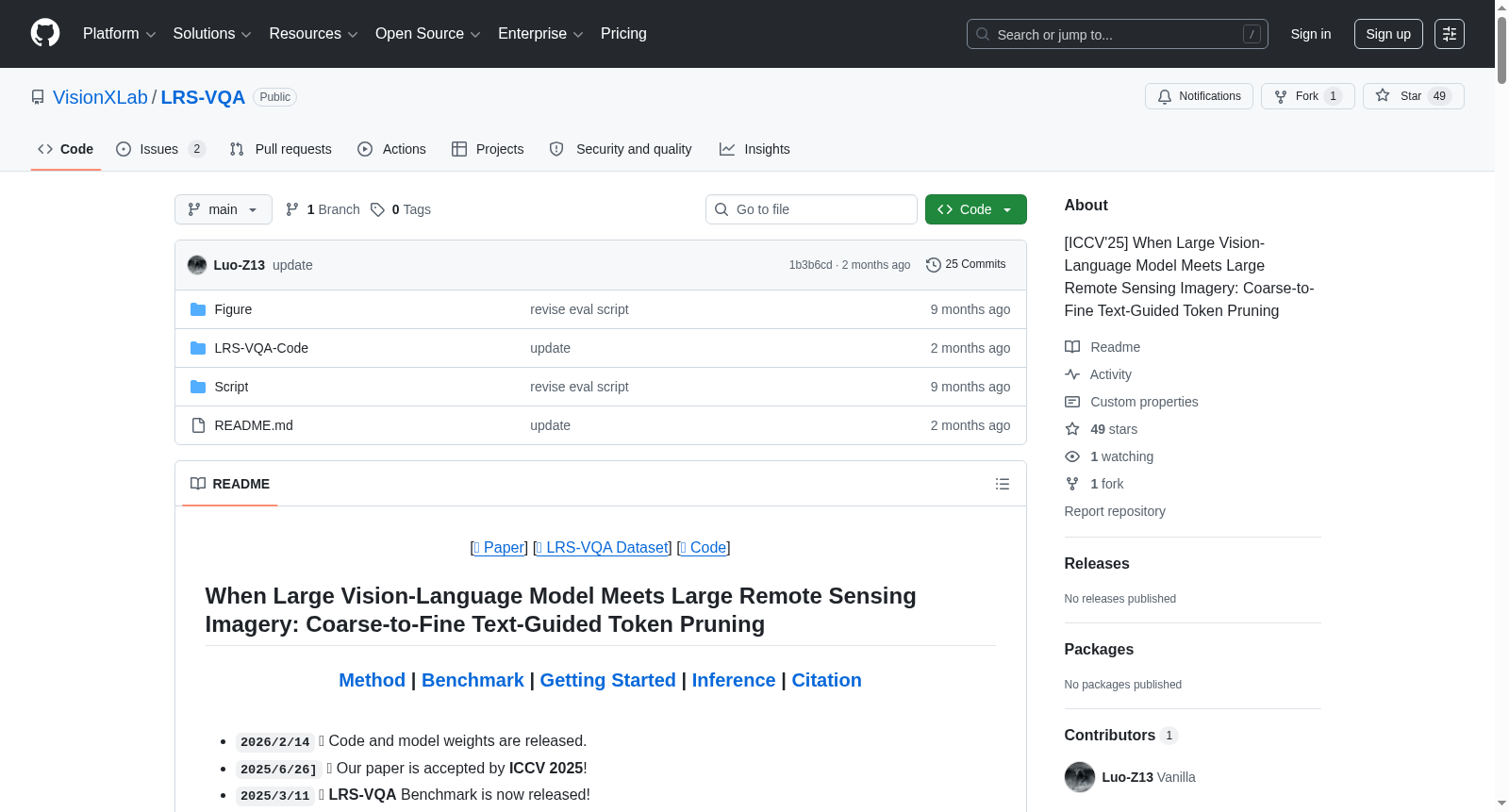Jump to the Getting Started section link
The image size is (1509, 812).
point(608,680)
